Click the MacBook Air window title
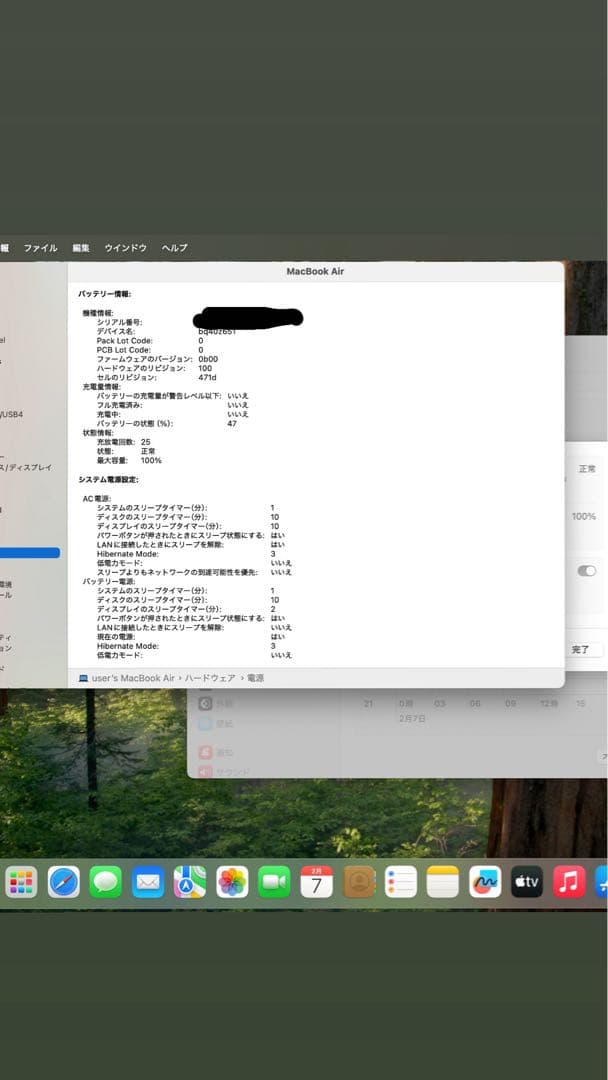 [315, 271]
